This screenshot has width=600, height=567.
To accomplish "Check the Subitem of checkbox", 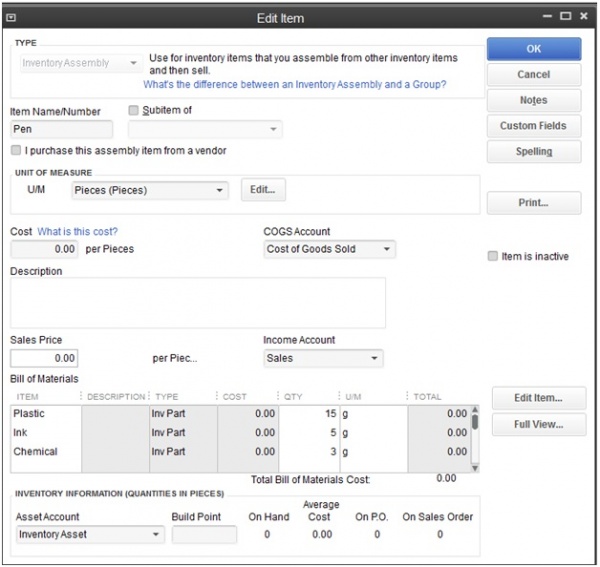I will (135, 111).
